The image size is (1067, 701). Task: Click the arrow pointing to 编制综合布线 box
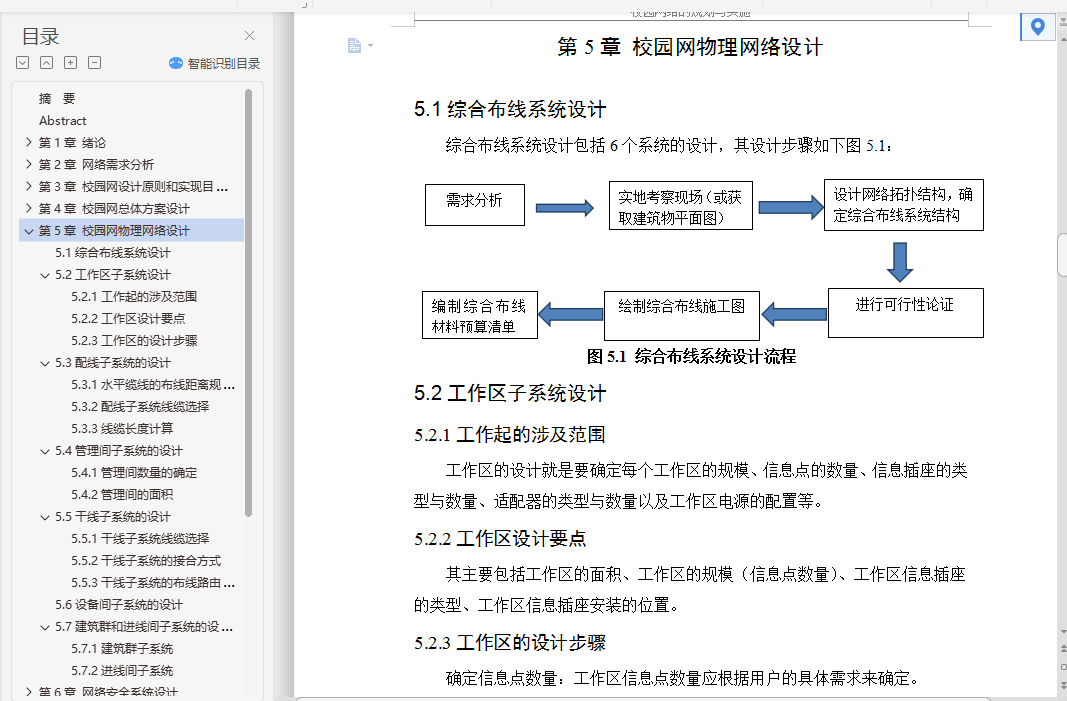570,314
